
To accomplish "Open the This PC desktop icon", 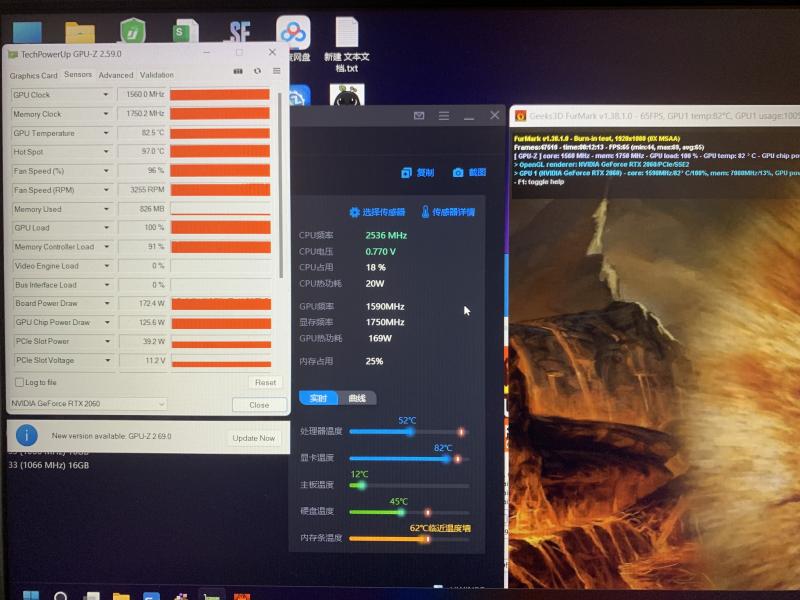I will coord(27,32).
